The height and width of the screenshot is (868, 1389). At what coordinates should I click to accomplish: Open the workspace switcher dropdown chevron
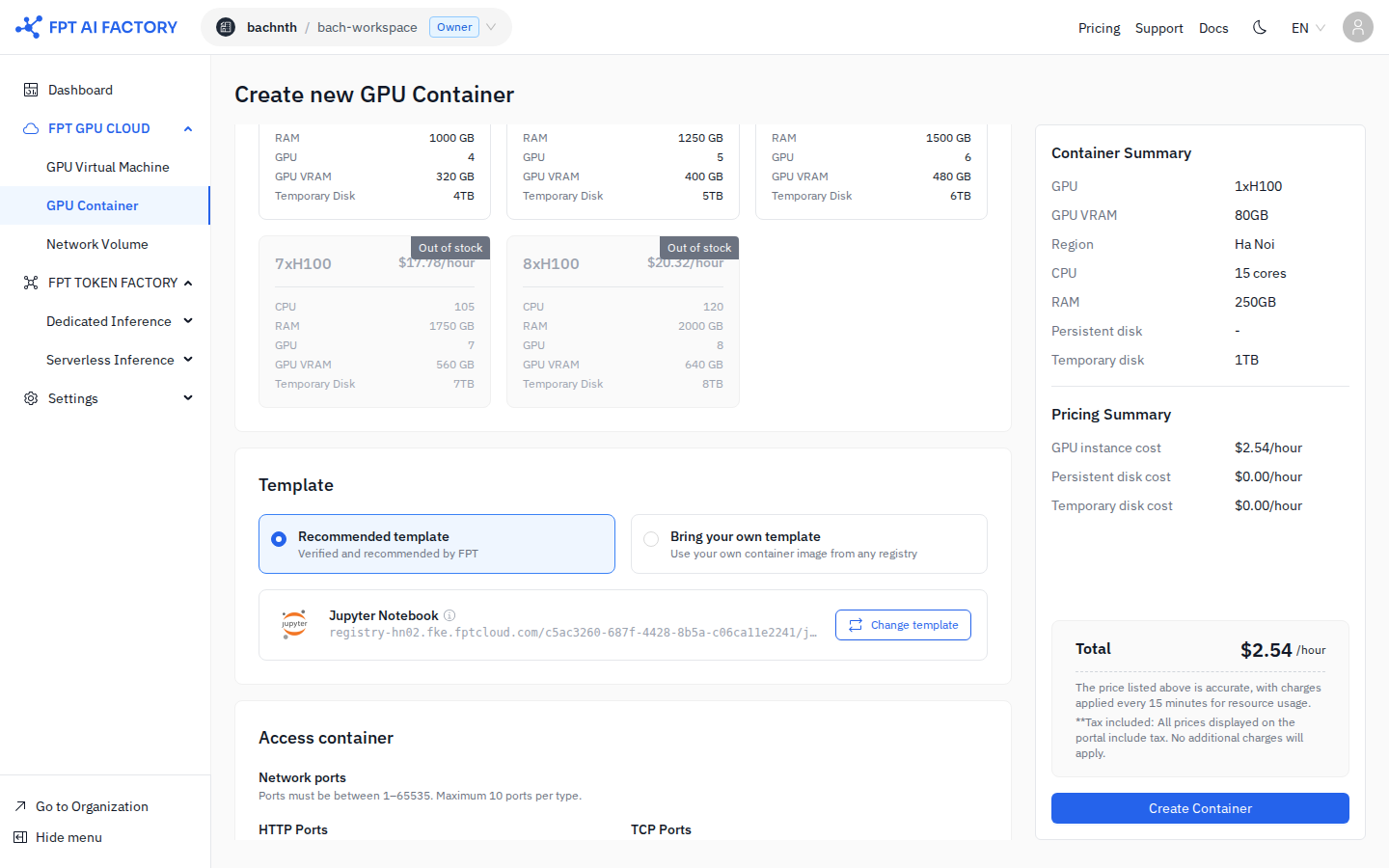pyautogui.click(x=491, y=27)
